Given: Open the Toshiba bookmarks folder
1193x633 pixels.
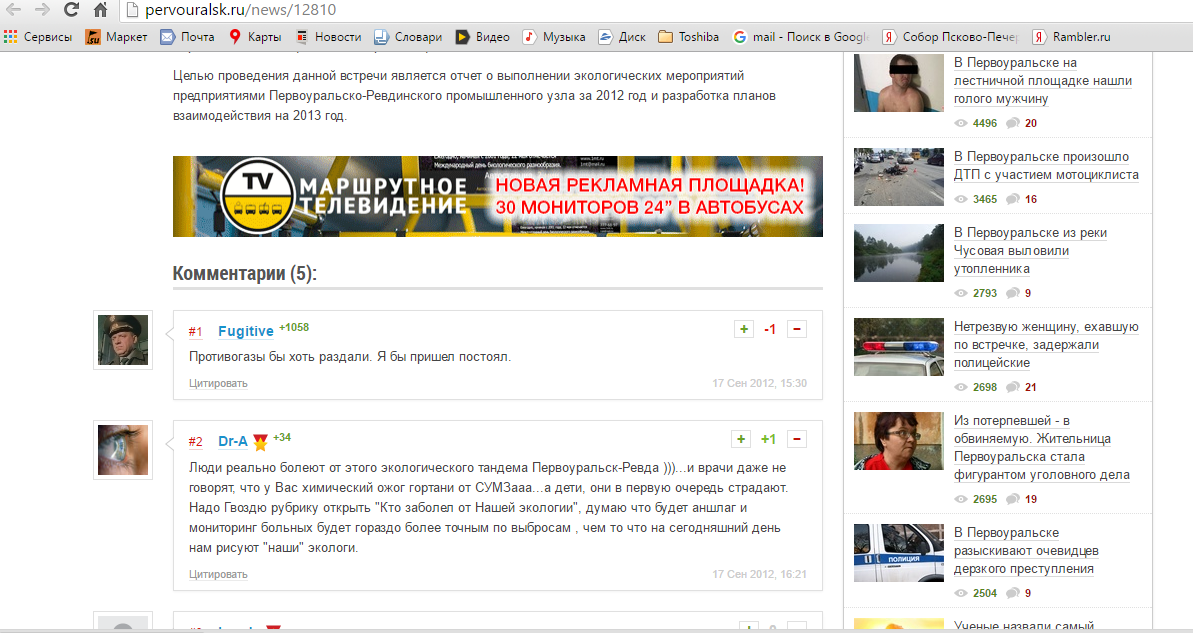Looking at the screenshot, I should (689, 37).
